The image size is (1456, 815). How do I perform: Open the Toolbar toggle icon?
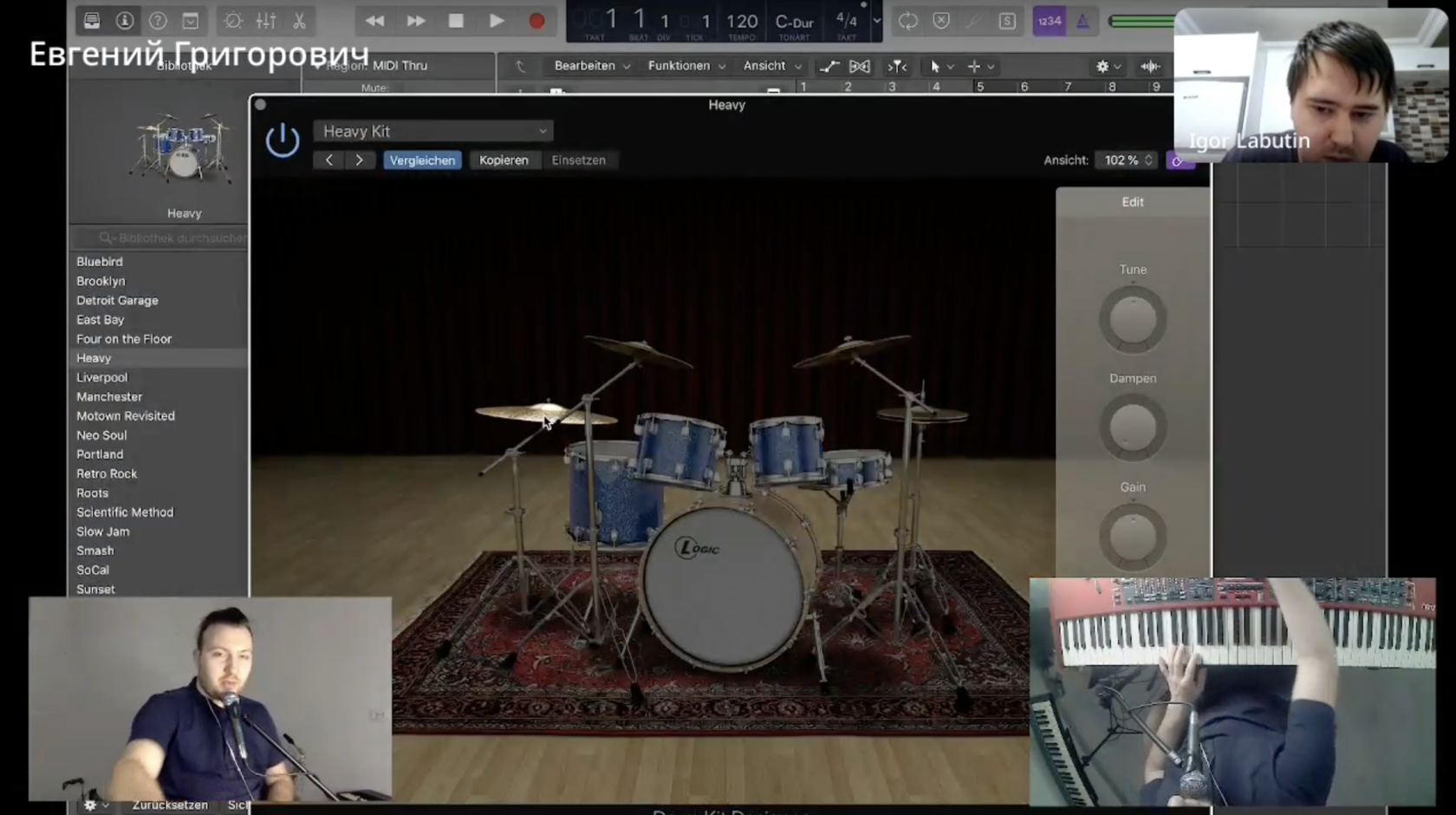[191, 20]
